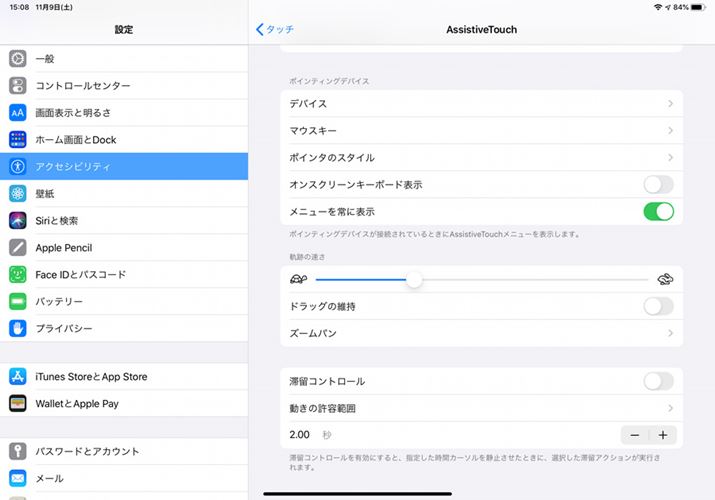Open Apple Pencil settings label
Viewport: 715px width, 500px height.
[x=64, y=247]
